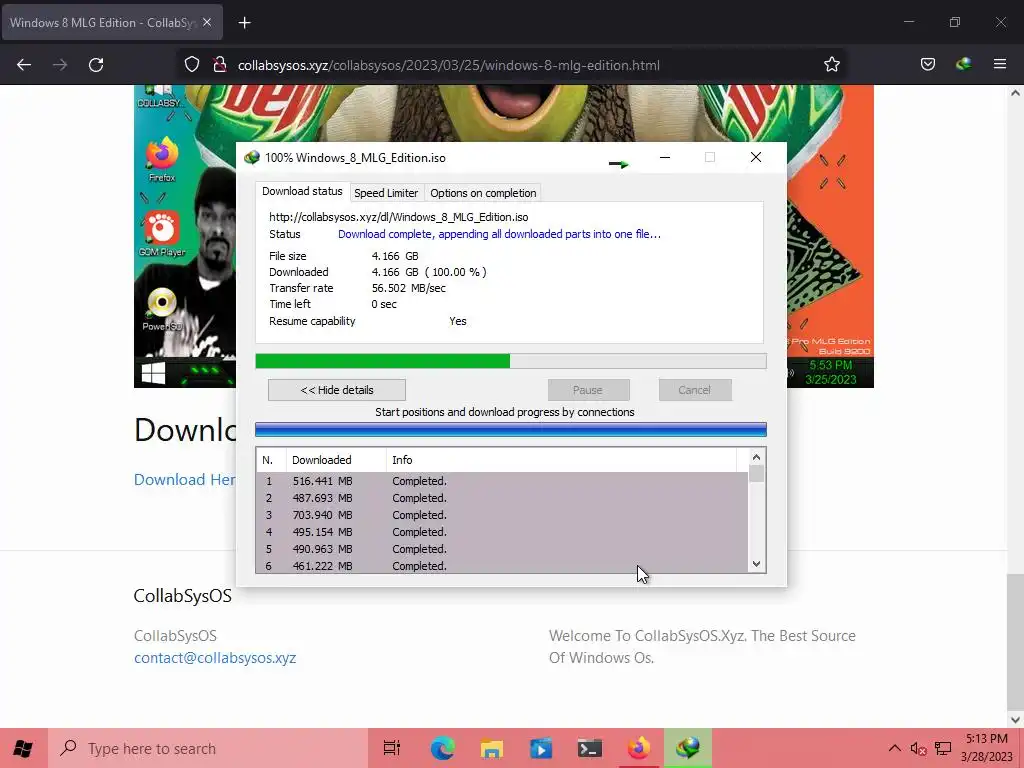The width and height of the screenshot is (1024, 768).
Task: Click the muted volume tray icon
Action: pos(918,748)
